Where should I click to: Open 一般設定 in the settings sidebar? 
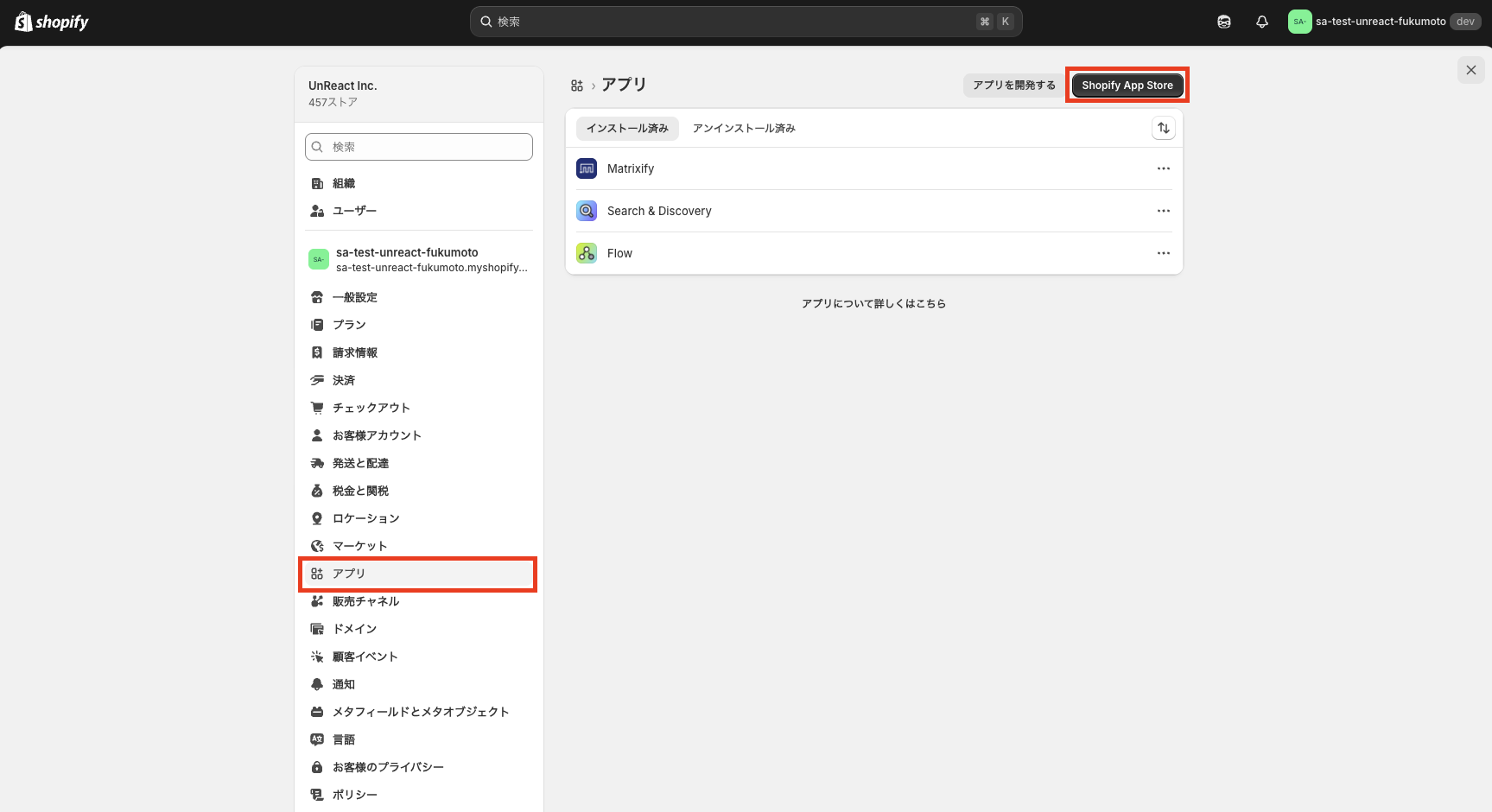[x=419, y=297]
